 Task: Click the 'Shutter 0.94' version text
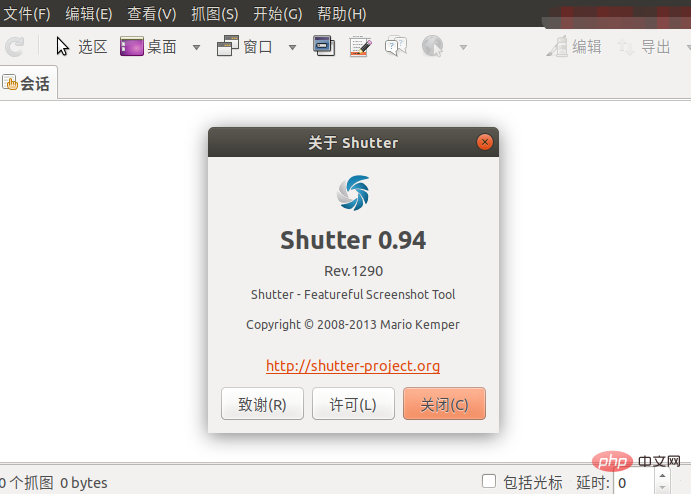353,240
